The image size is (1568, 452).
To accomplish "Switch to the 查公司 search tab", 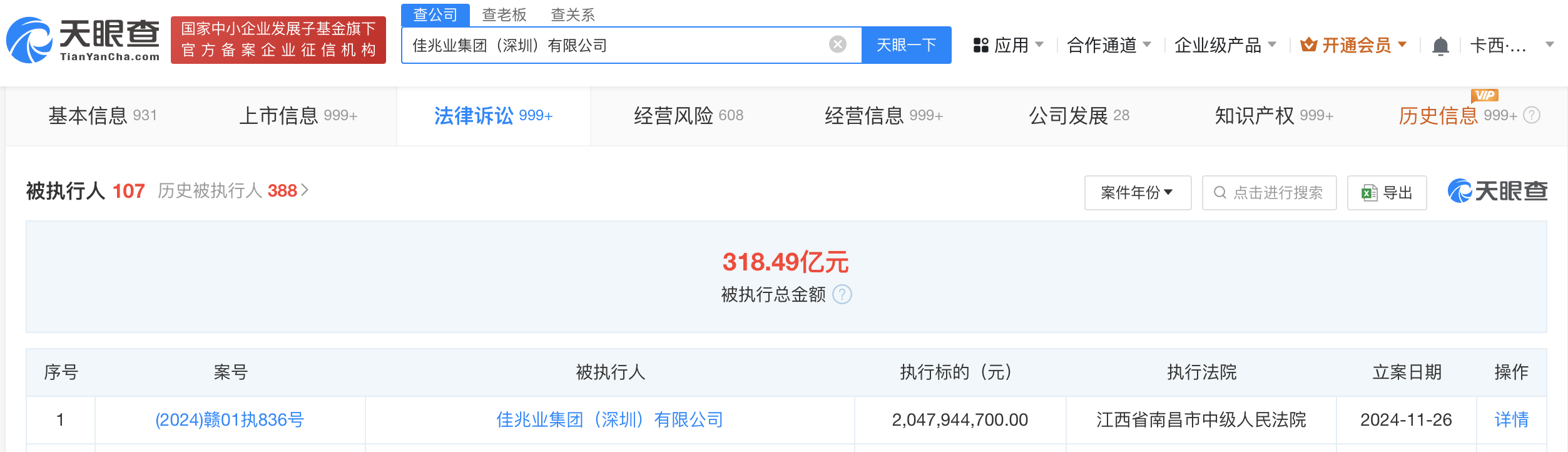I will [x=435, y=14].
